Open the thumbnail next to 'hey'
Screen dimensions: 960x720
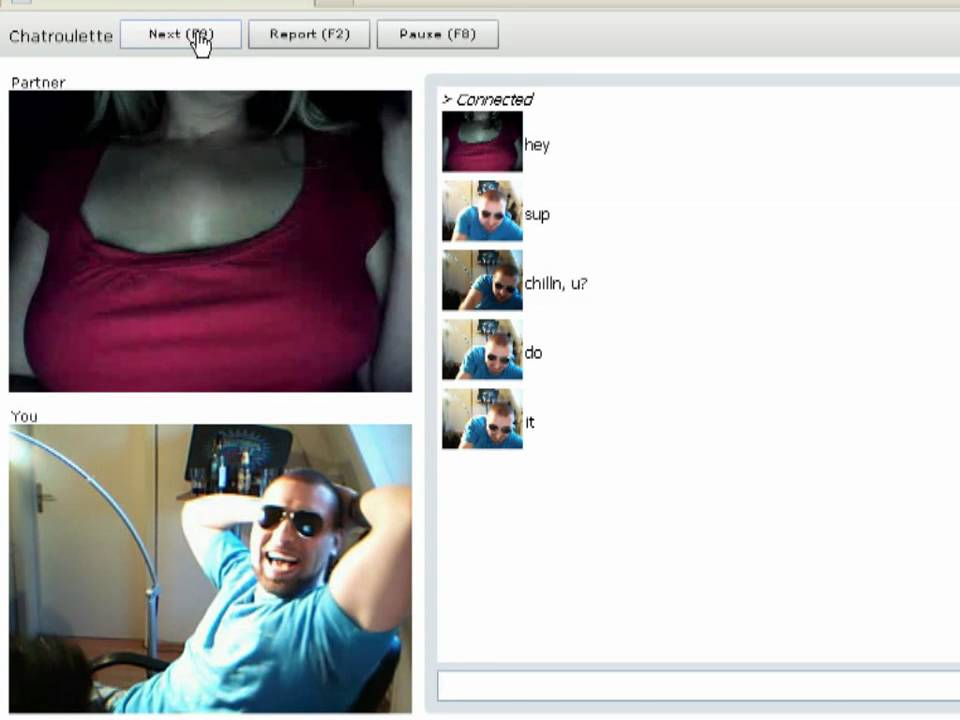[482, 141]
